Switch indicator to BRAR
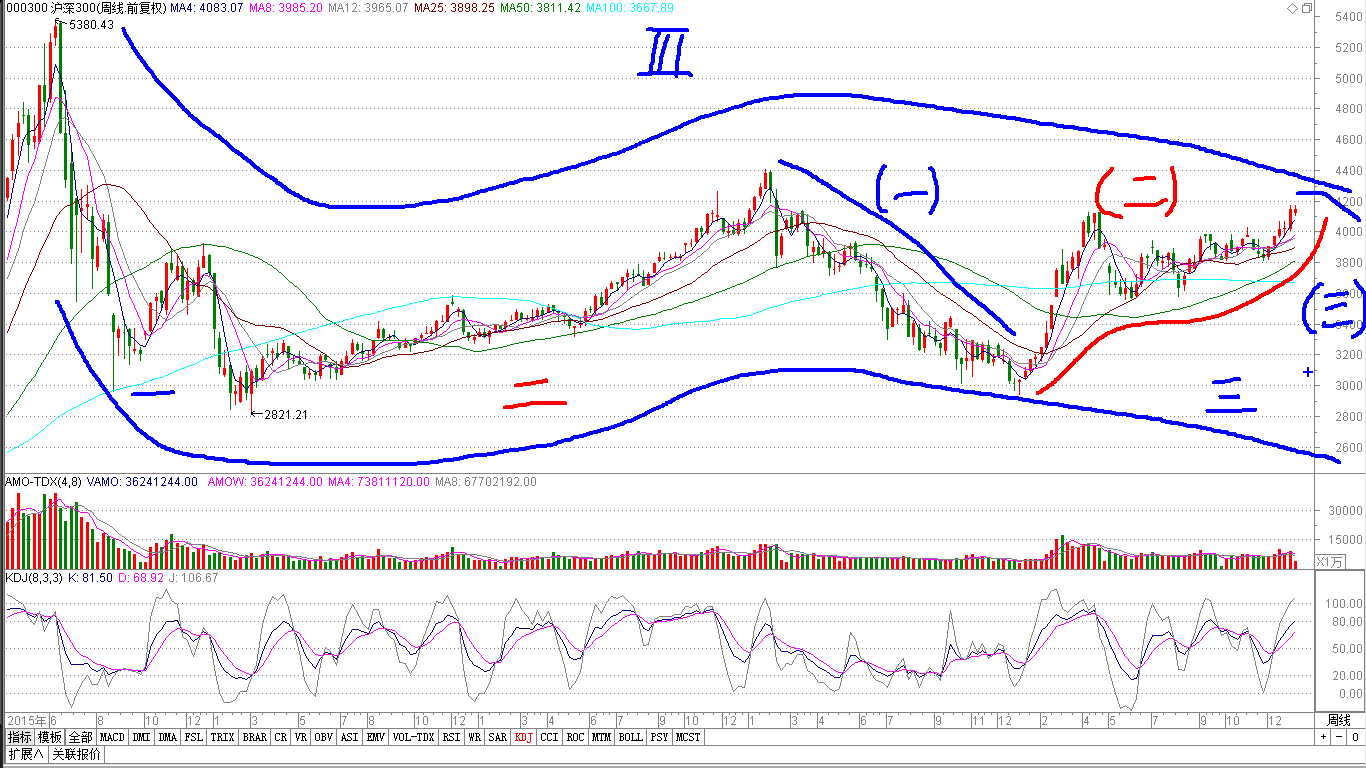 point(255,737)
